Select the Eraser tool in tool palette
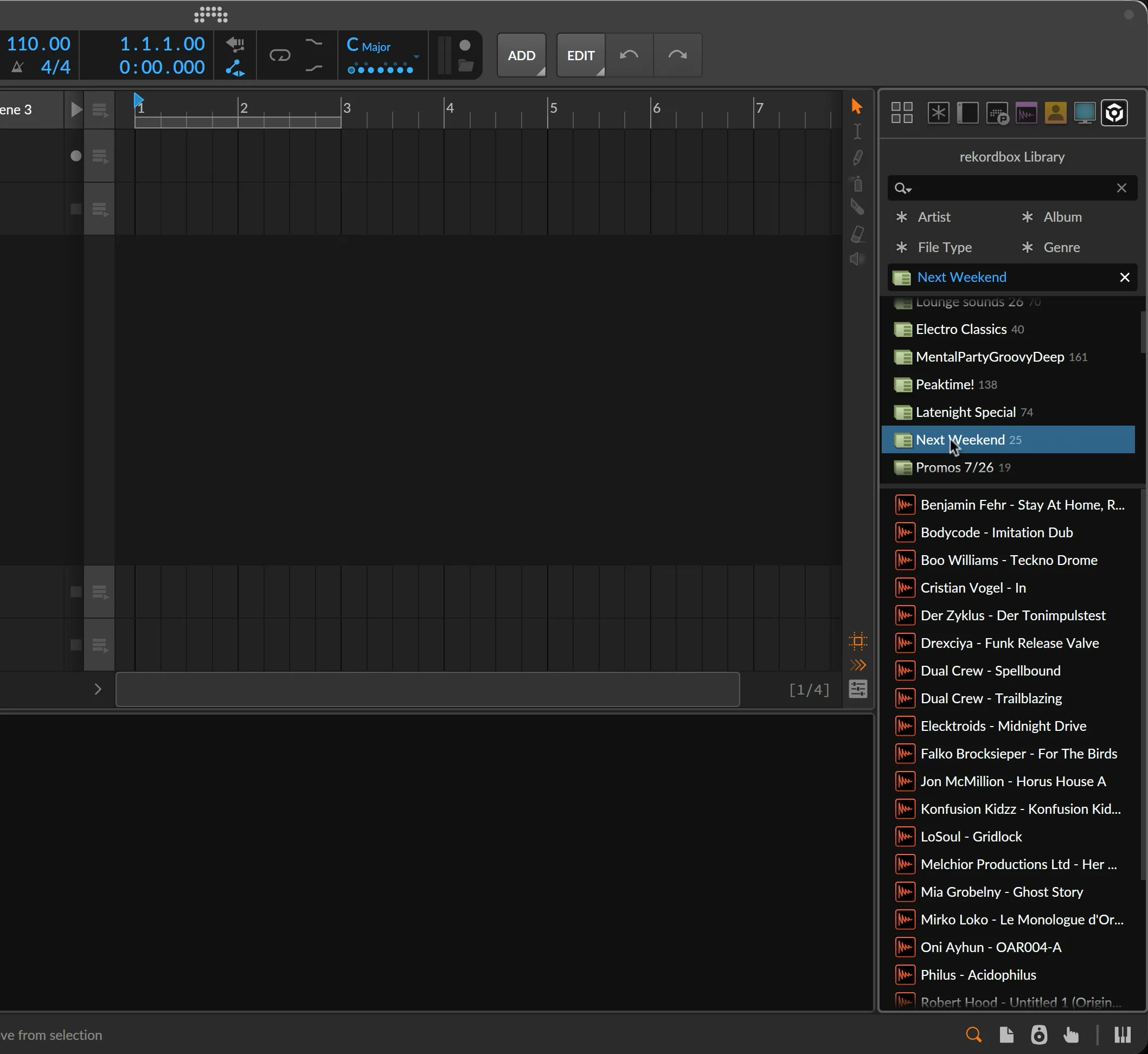The height and width of the screenshot is (1054, 1148). [x=858, y=234]
